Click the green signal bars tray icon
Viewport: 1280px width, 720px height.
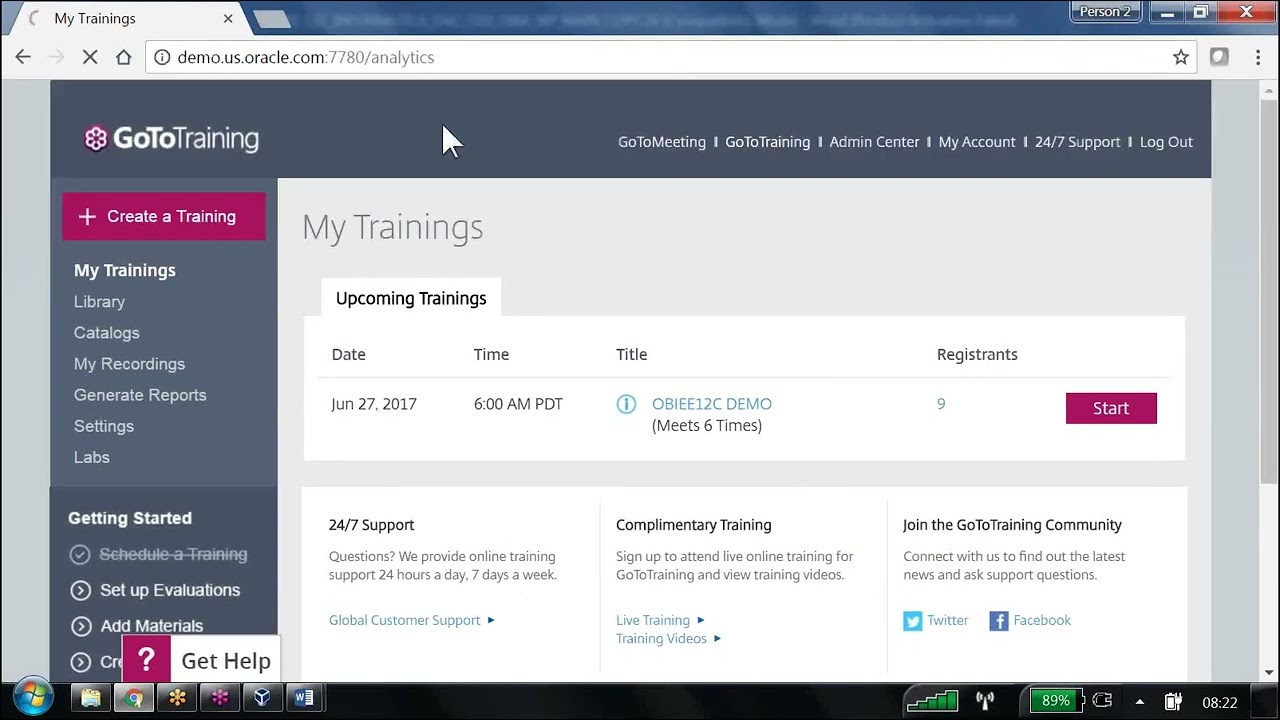tap(932, 700)
